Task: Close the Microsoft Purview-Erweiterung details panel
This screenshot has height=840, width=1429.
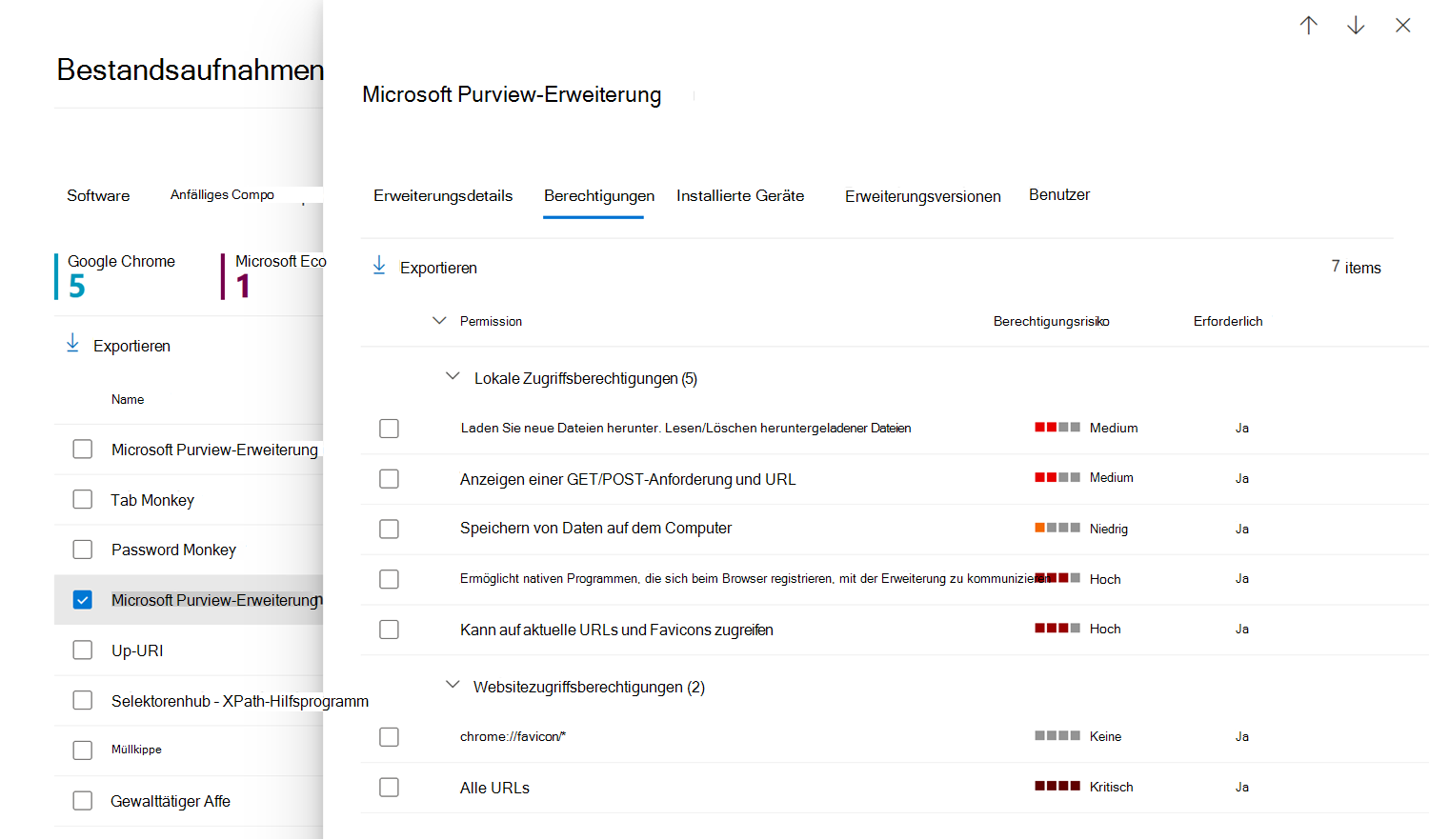Action: point(1402,26)
